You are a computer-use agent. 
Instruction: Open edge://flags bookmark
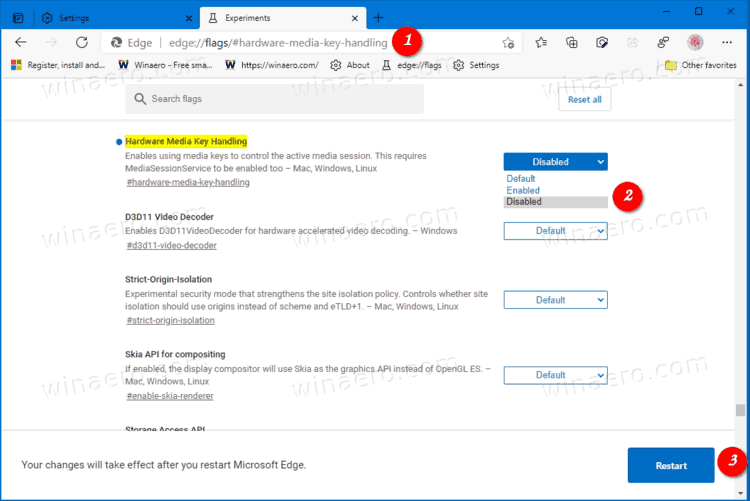point(411,65)
